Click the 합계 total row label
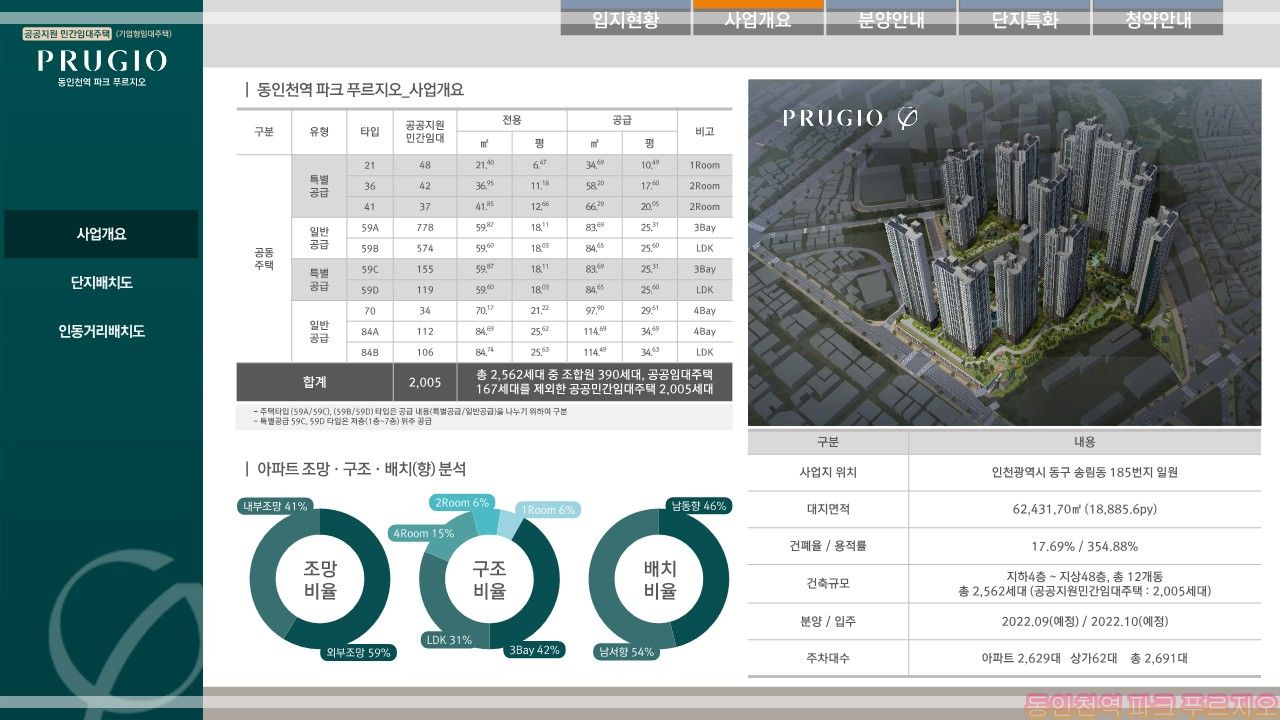The height and width of the screenshot is (720, 1280). (315, 382)
